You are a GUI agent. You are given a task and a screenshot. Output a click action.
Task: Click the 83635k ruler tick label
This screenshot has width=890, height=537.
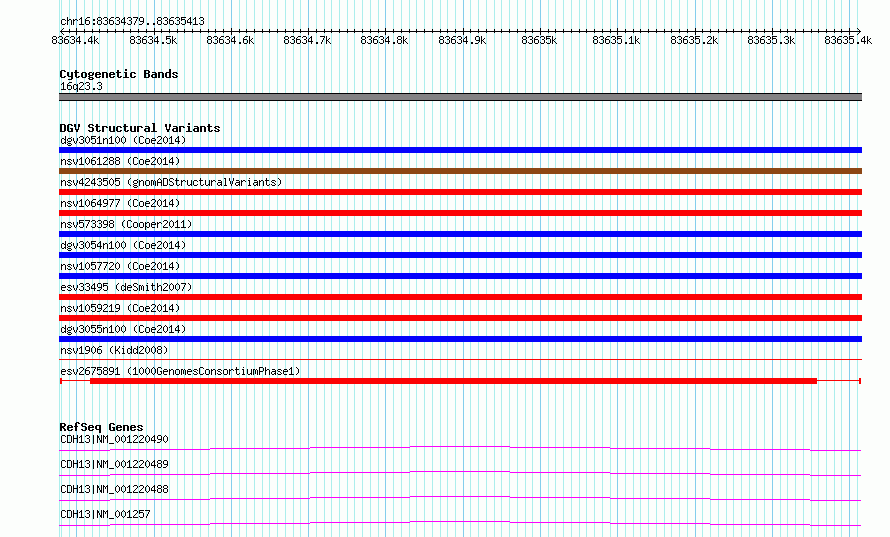pyautogui.click(x=539, y=40)
